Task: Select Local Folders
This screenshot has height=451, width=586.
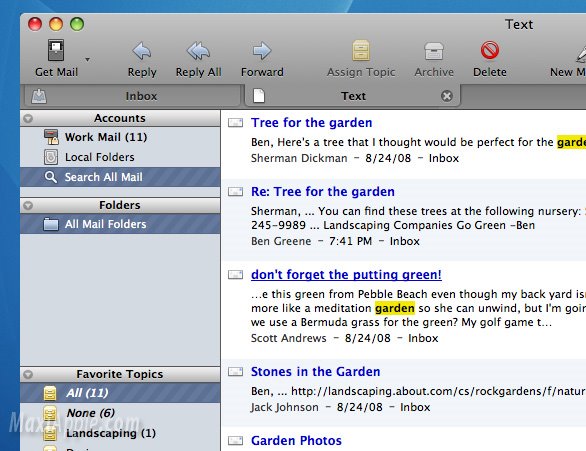Action: [x=120, y=157]
